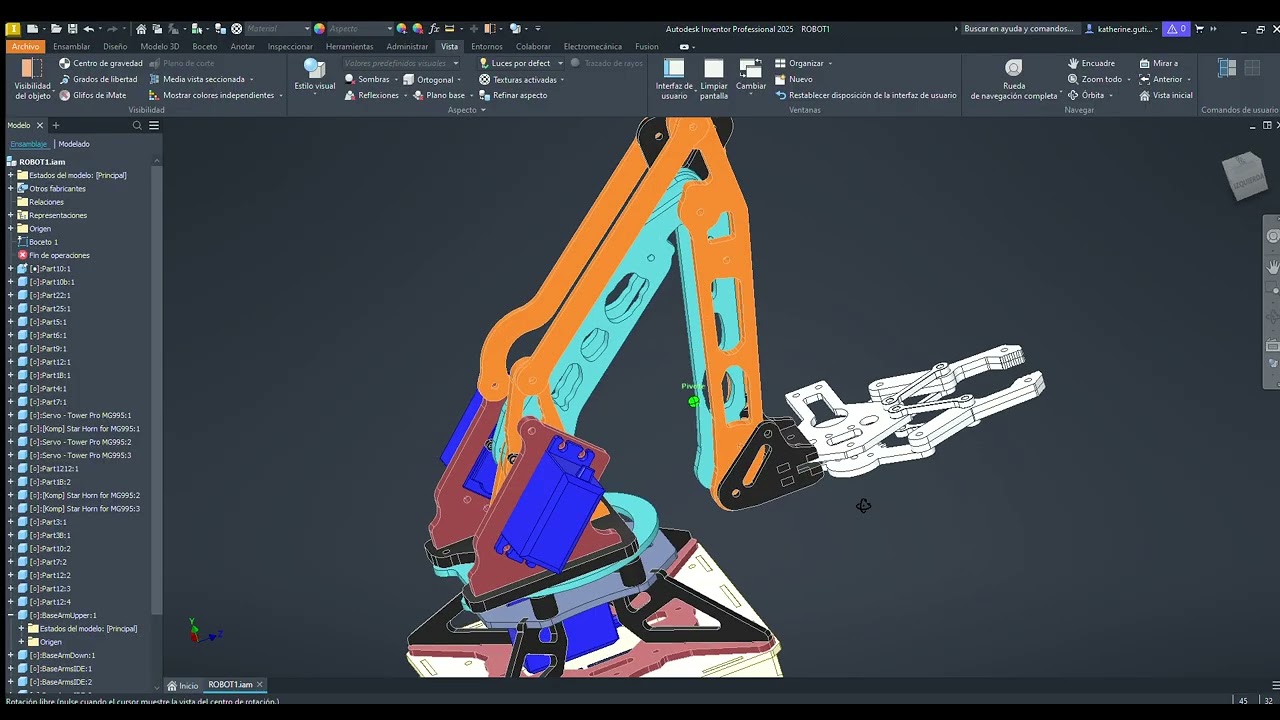
Task: Click the shopping cart icon
Action: point(1200,29)
